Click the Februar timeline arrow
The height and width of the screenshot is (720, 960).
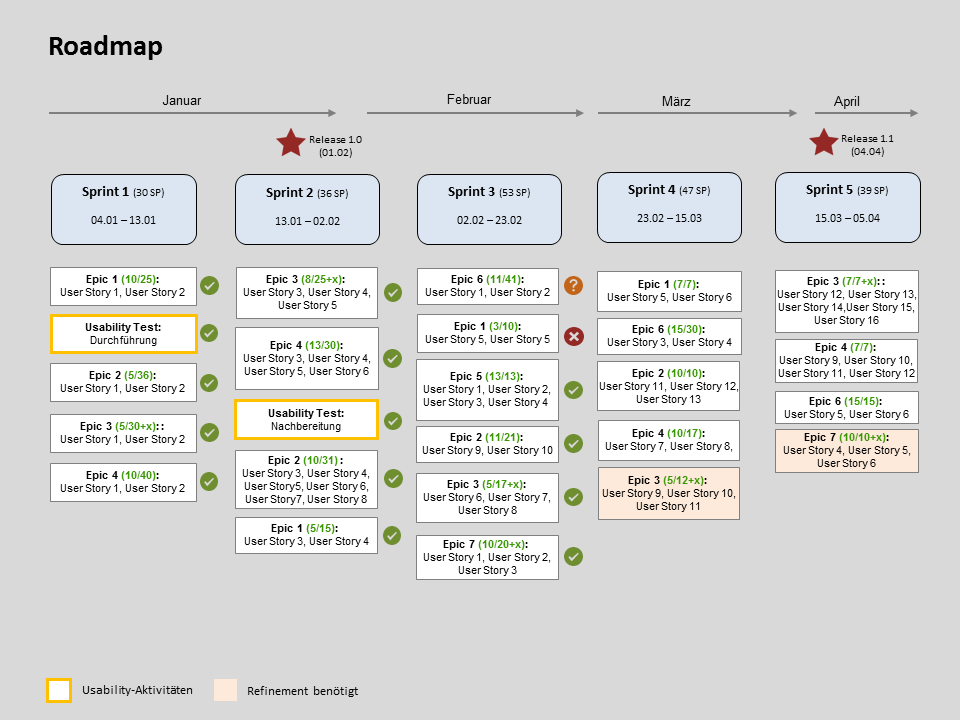coord(475,113)
